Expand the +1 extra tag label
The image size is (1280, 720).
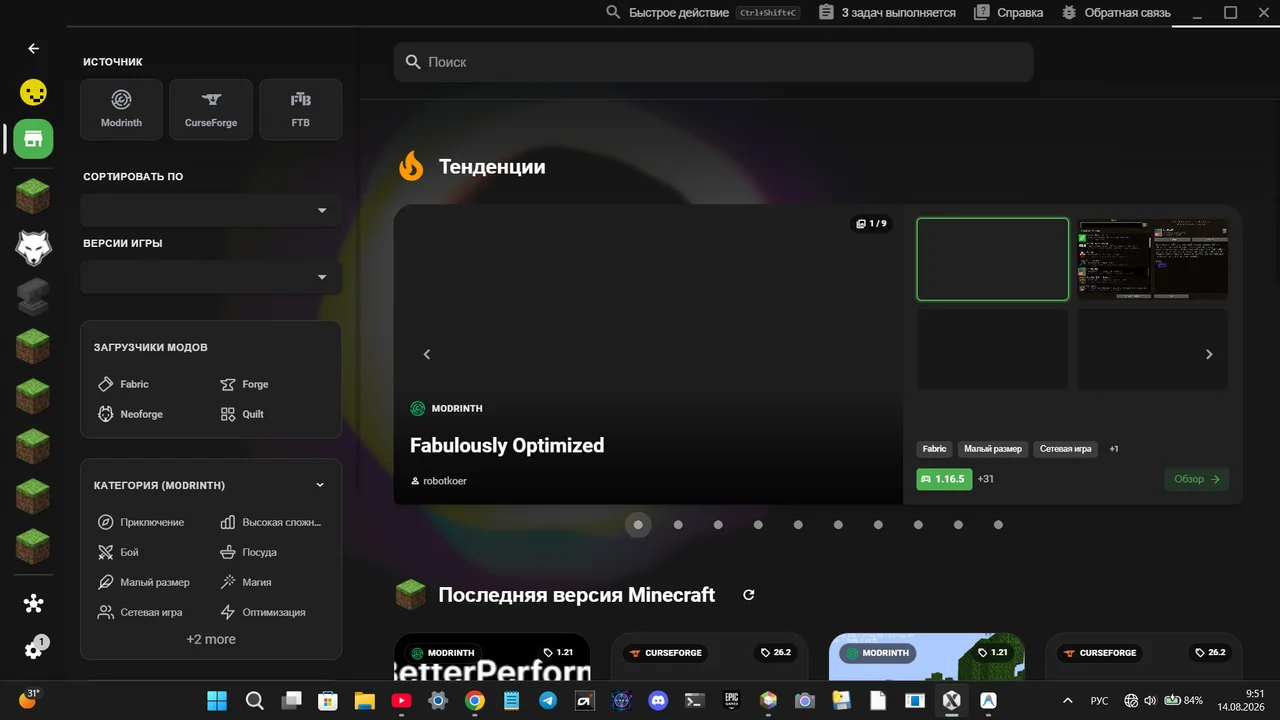(1114, 449)
